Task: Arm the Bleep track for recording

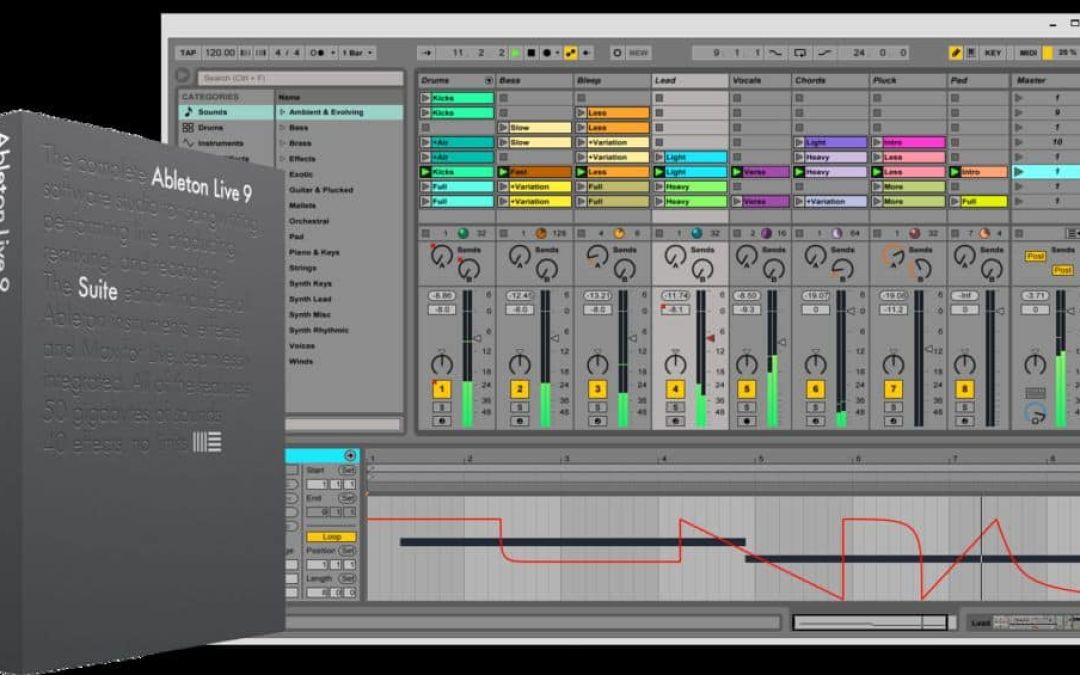Action: (x=597, y=421)
